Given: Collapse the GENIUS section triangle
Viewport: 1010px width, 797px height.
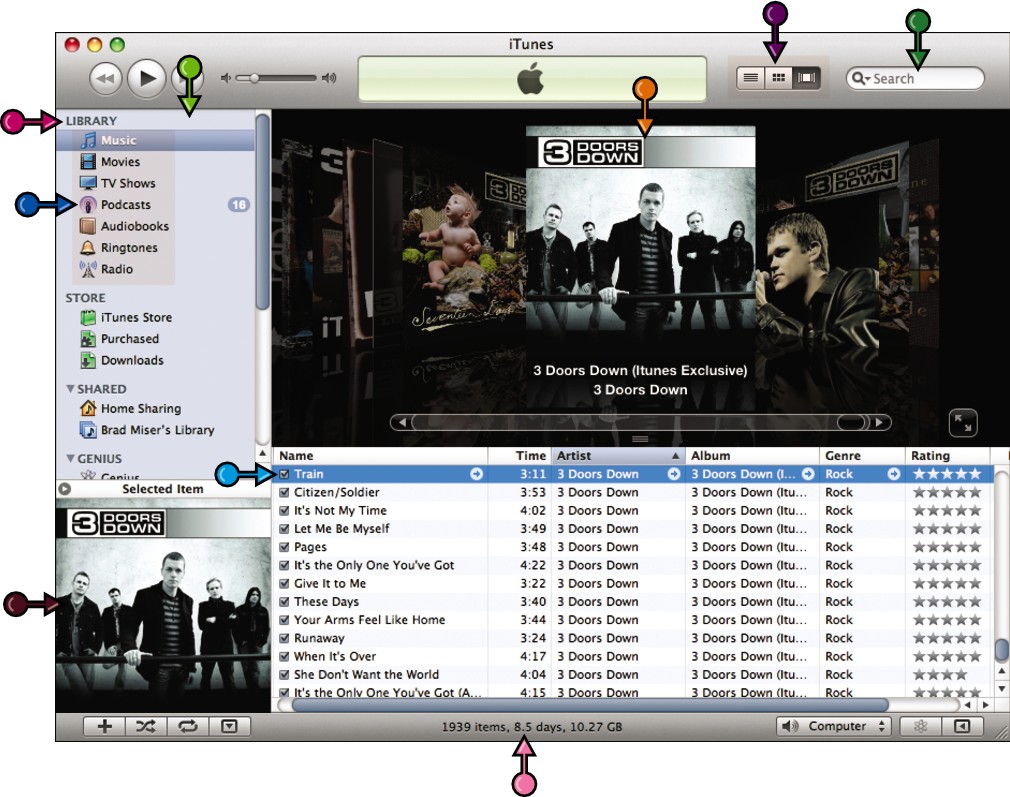Looking at the screenshot, I should 70,458.
